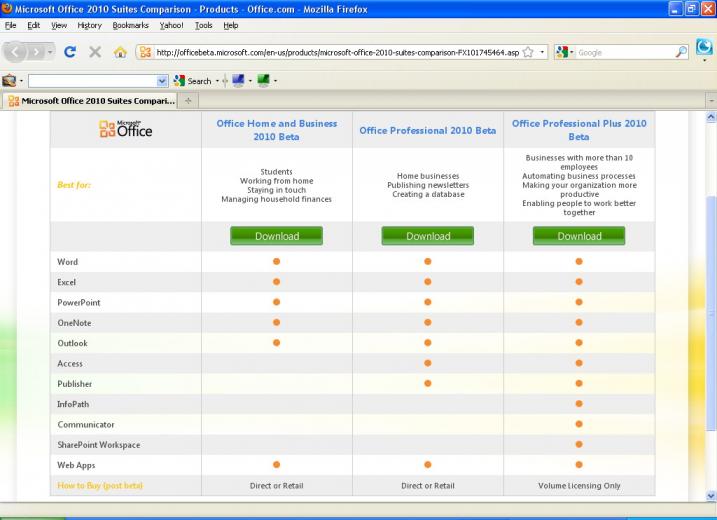
Task: Click the 'How to Buy (post beta)' label
Action: click(x=100, y=485)
